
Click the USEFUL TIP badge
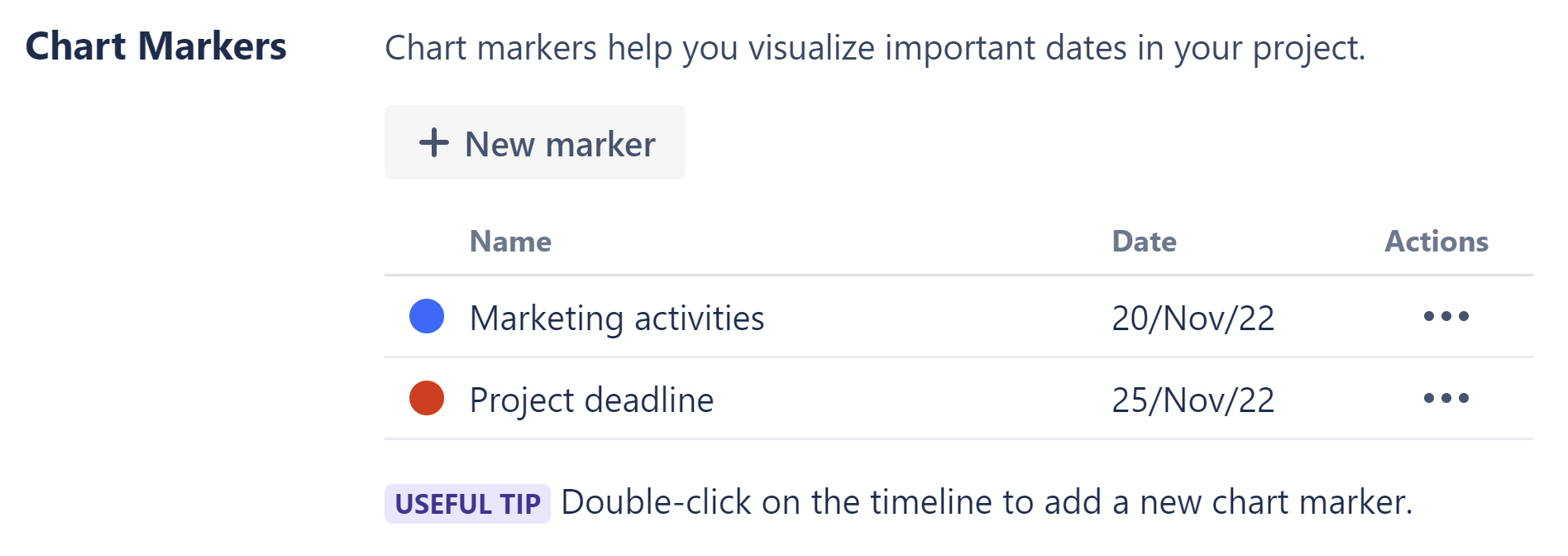tap(467, 504)
